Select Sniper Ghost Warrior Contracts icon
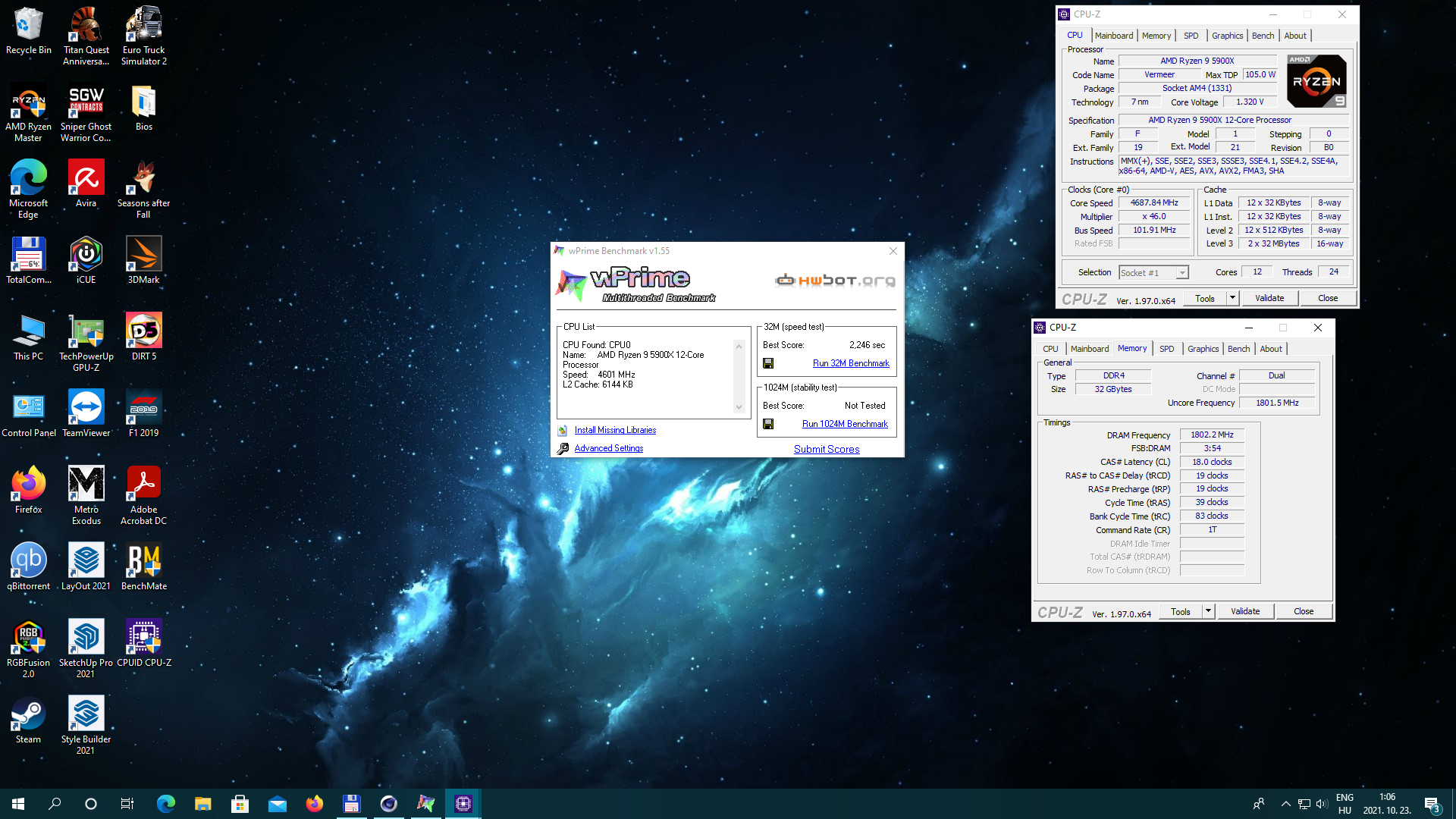This screenshot has width=1456, height=819. pos(86,113)
